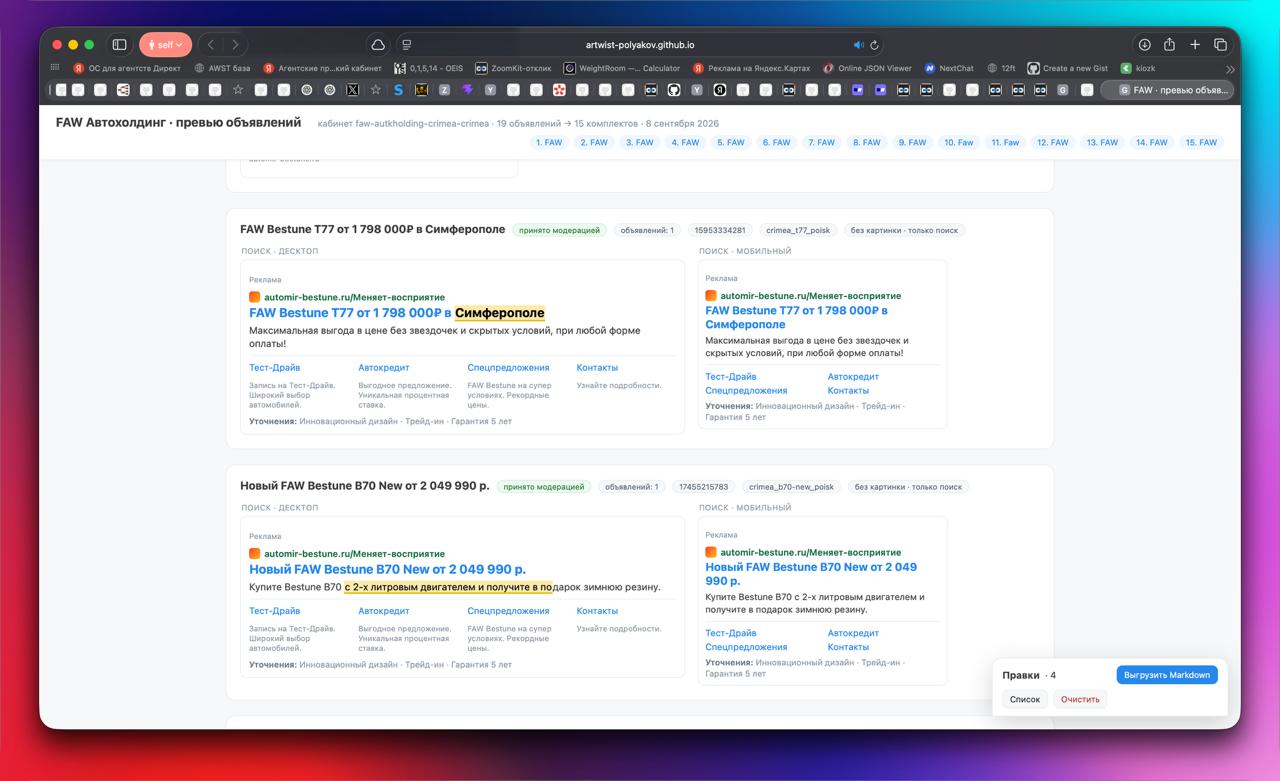Click the cloud icon beside the address bar
The width and height of the screenshot is (1280, 781).
tap(378, 45)
